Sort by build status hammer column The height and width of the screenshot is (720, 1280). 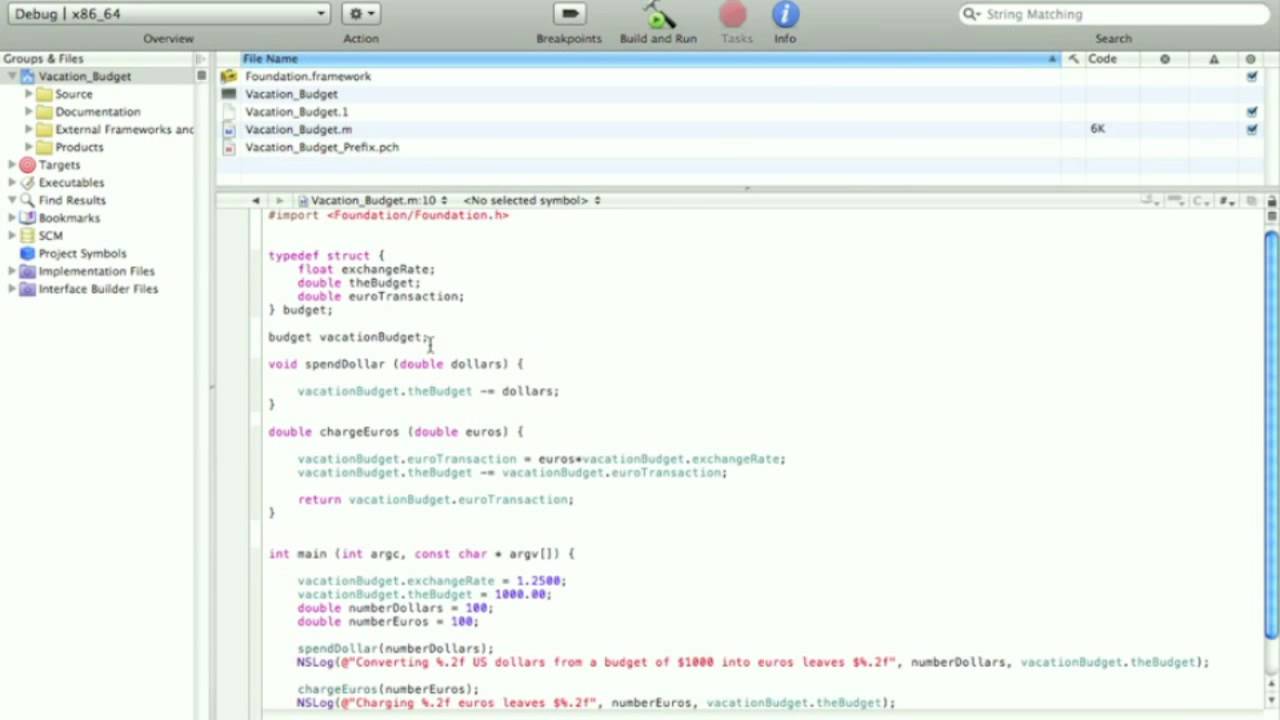coord(1073,59)
